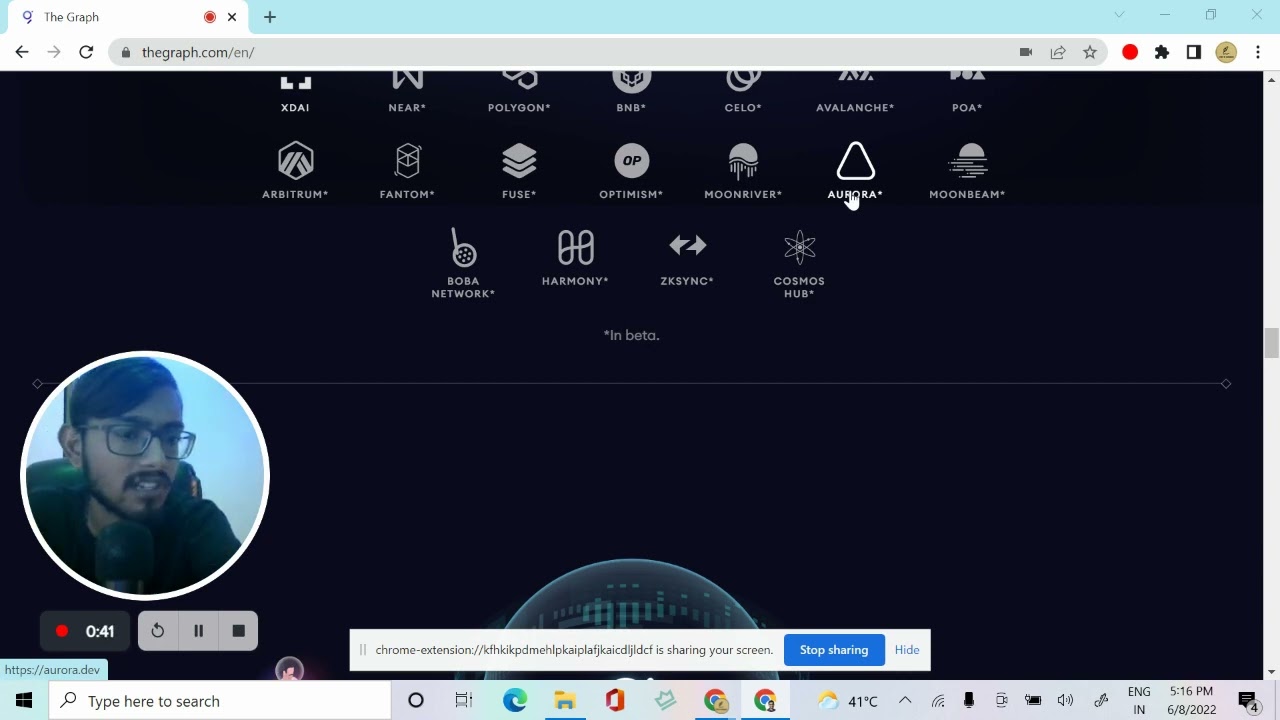Open the Chrome profile avatar

(1226, 52)
